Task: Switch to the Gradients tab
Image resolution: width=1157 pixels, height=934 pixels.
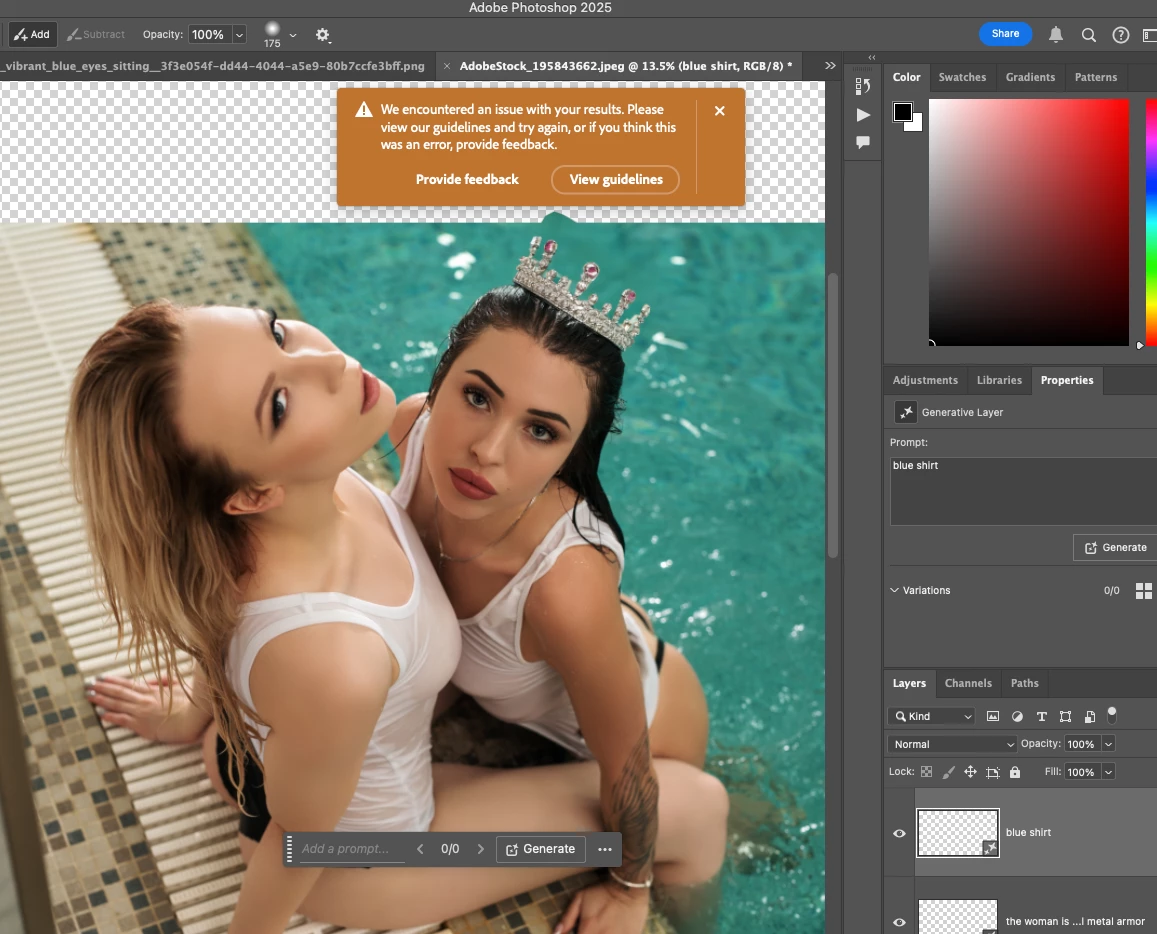Action: (1030, 77)
